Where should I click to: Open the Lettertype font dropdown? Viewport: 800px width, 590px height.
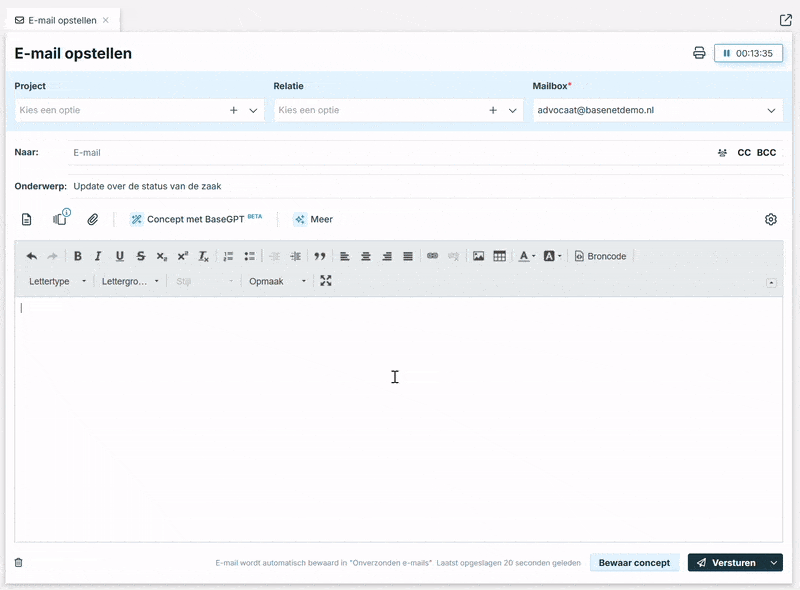pyautogui.click(x=58, y=281)
